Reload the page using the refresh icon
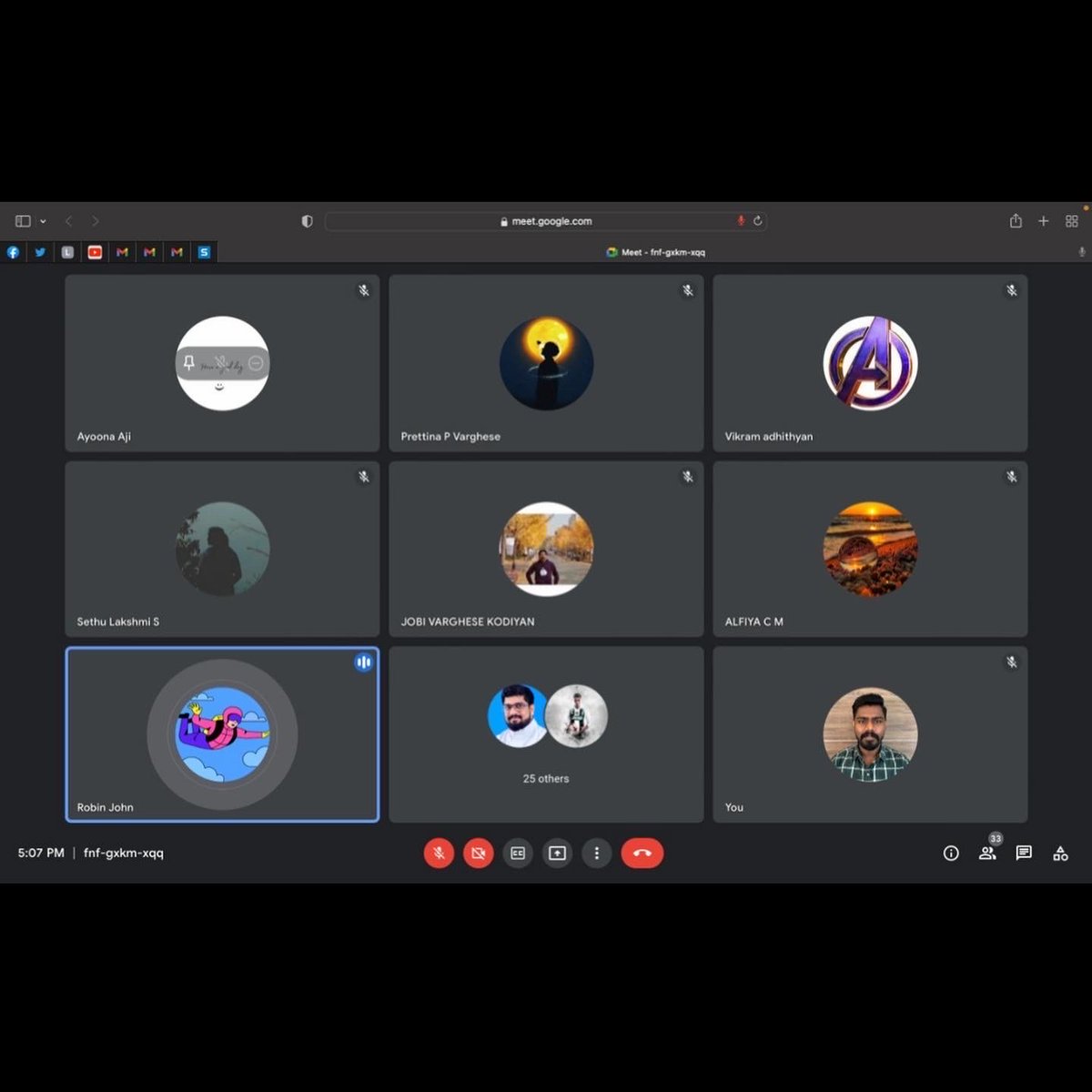The width and height of the screenshot is (1092, 1092). [757, 221]
